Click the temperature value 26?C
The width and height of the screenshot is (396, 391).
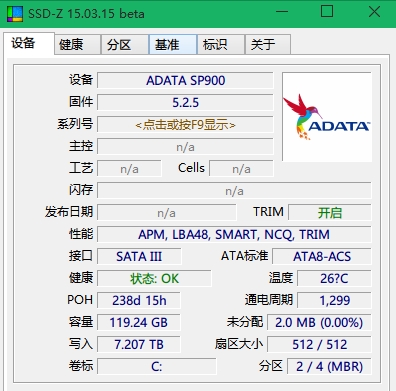tap(334, 279)
